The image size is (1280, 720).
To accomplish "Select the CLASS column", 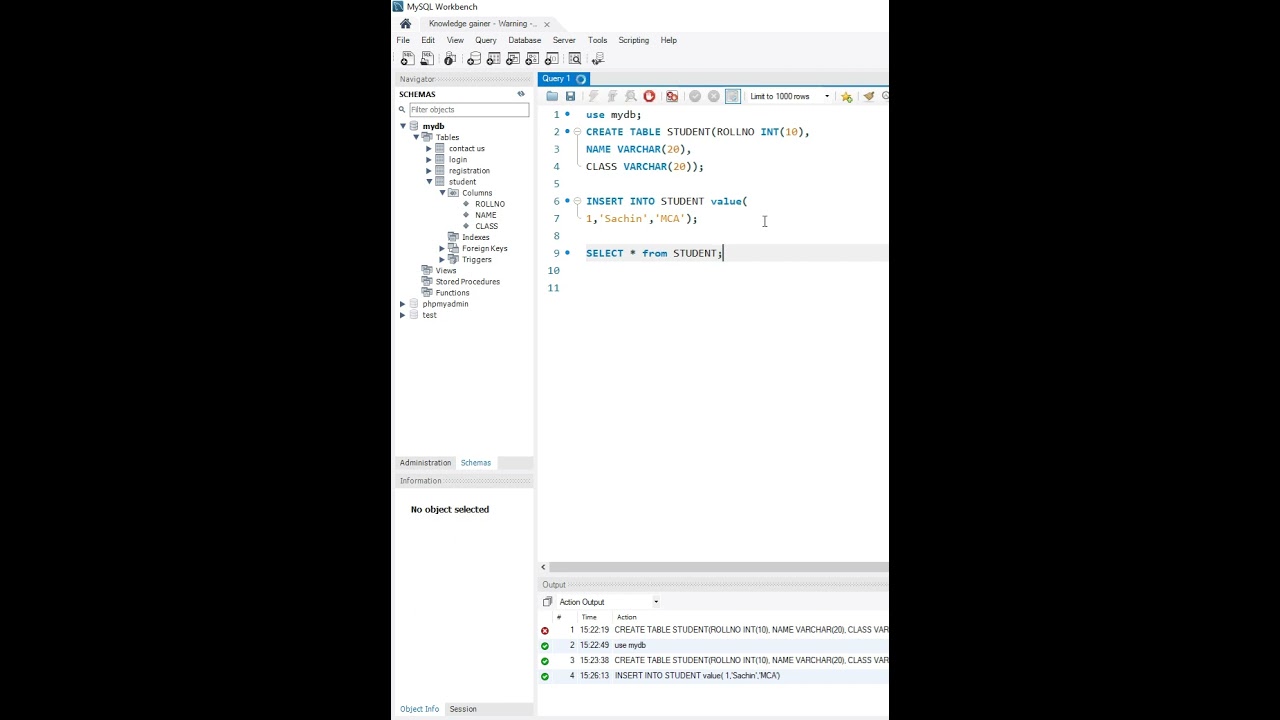I will tap(486, 226).
